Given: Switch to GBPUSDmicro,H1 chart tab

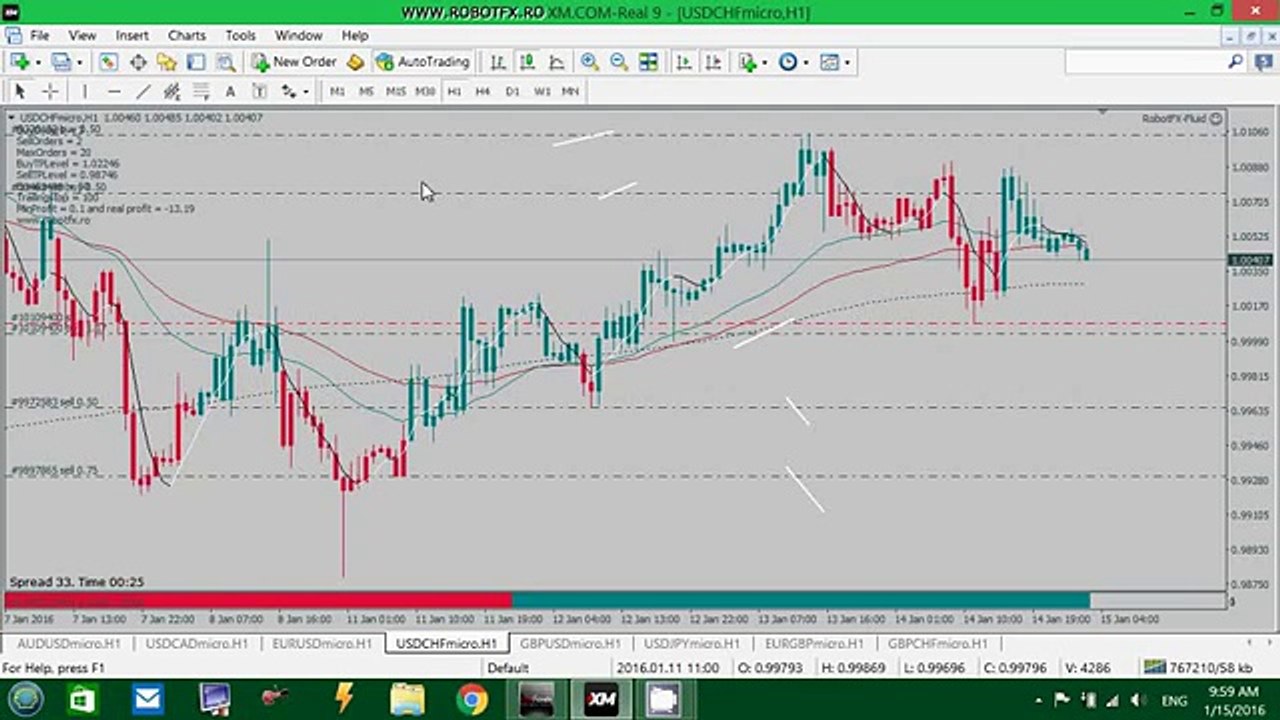Looking at the screenshot, I should pyautogui.click(x=570, y=643).
